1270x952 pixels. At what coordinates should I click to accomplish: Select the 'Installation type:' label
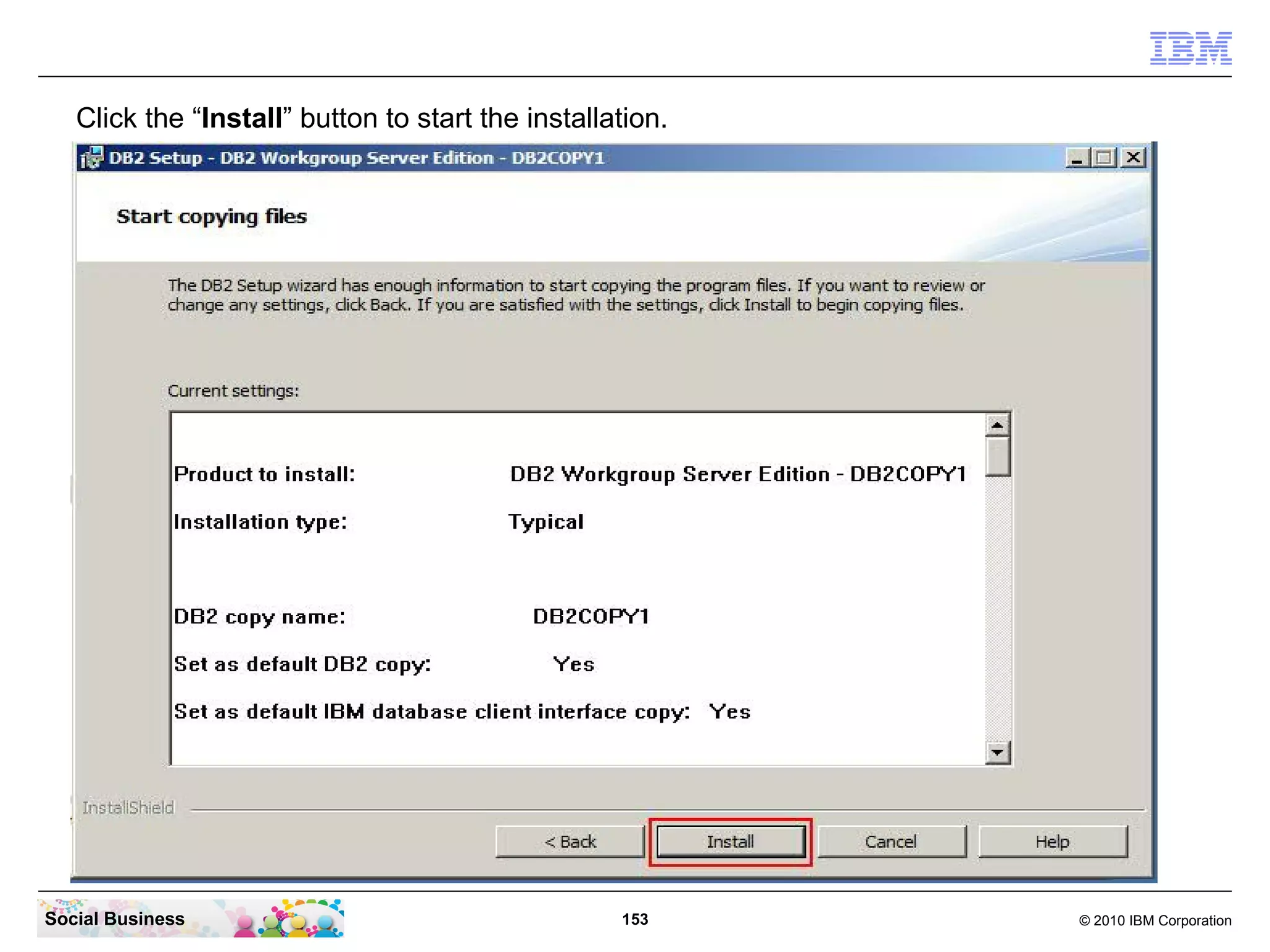pyautogui.click(x=260, y=522)
